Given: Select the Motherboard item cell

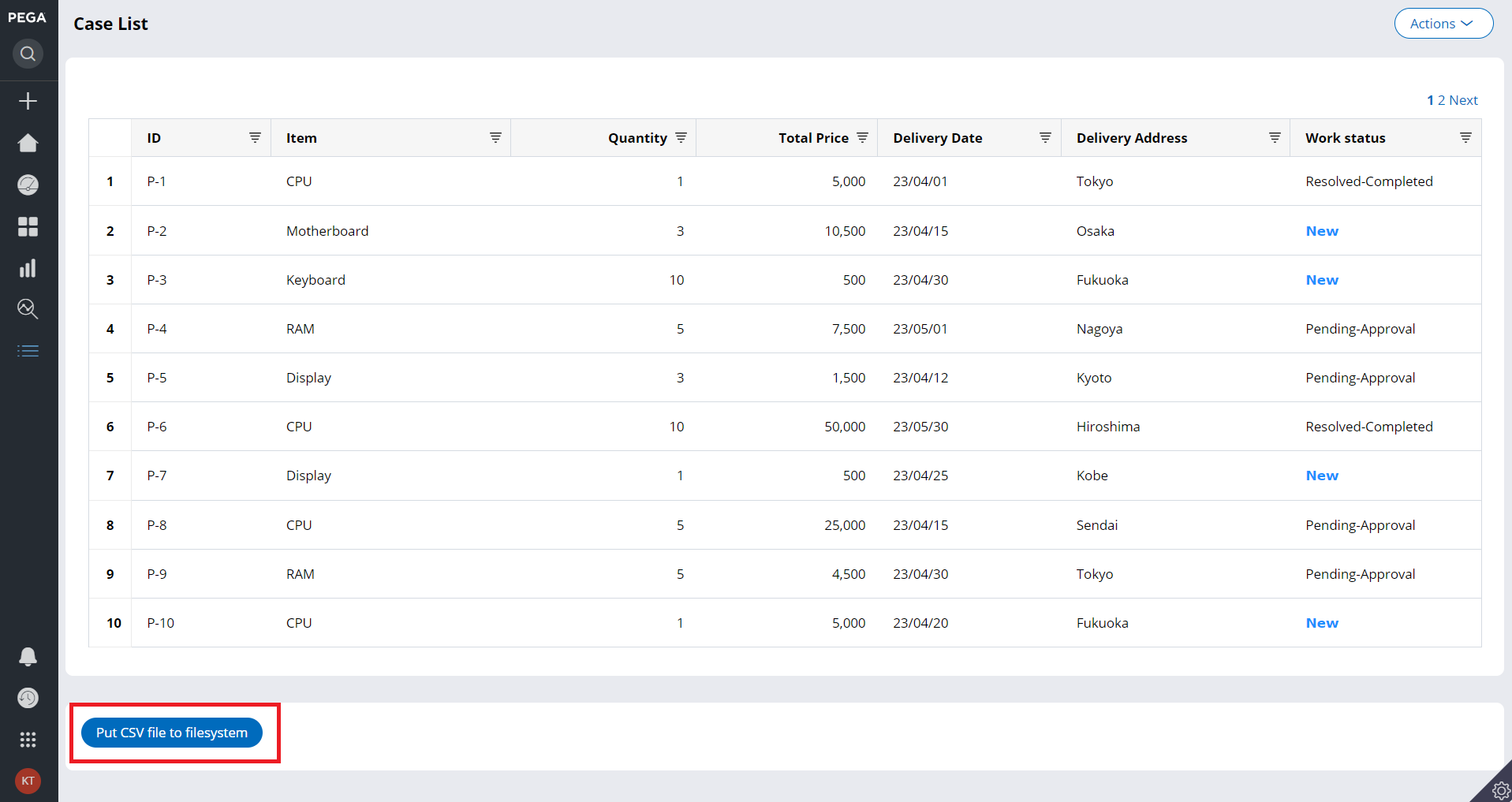Looking at the screenshot, I should pos(327,231).
